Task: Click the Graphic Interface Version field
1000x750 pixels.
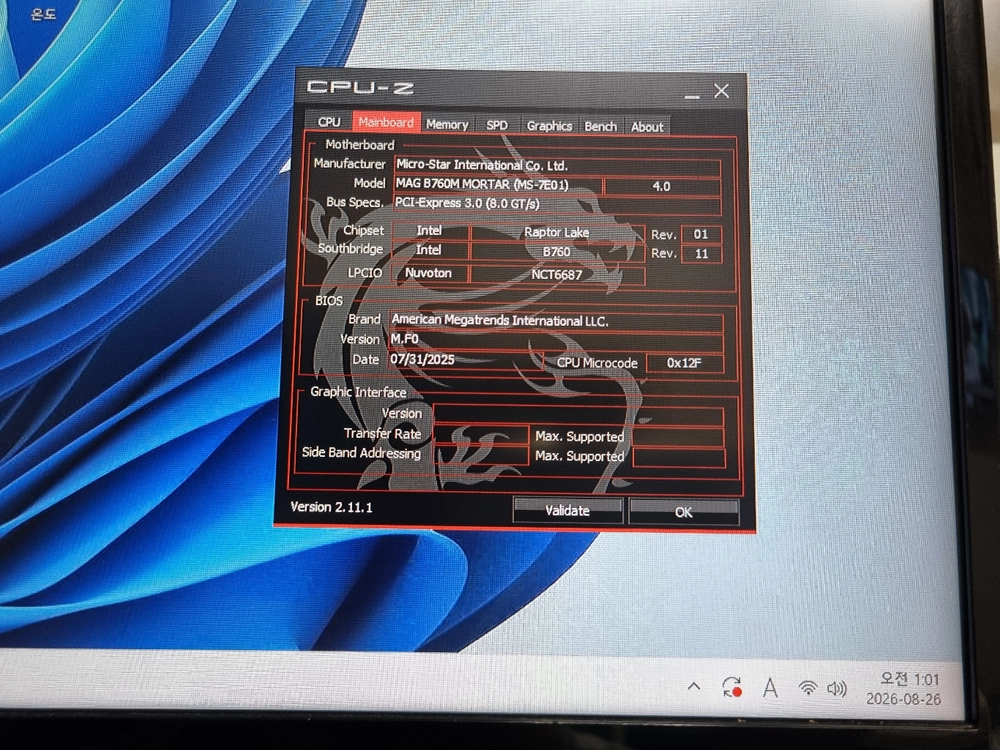Action: click(578, 415)
